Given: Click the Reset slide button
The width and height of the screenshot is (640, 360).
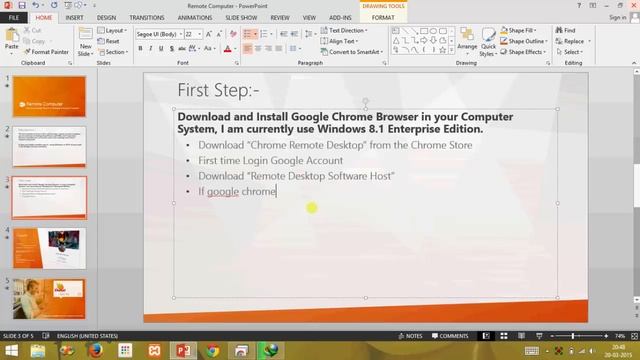Looking at the screenshot, I should [x=109, y=41].
